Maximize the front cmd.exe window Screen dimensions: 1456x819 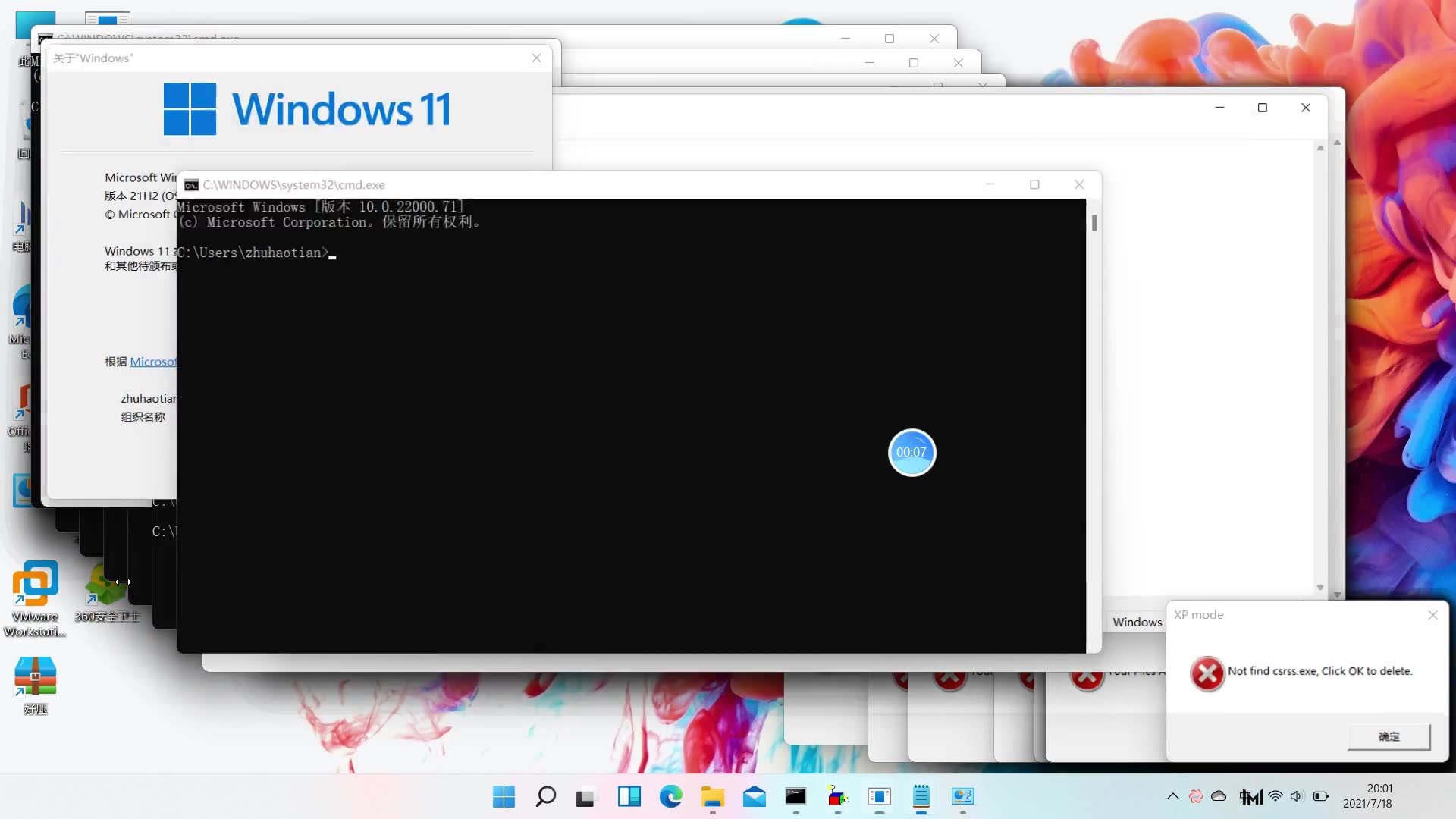(x=1034, y=184)
